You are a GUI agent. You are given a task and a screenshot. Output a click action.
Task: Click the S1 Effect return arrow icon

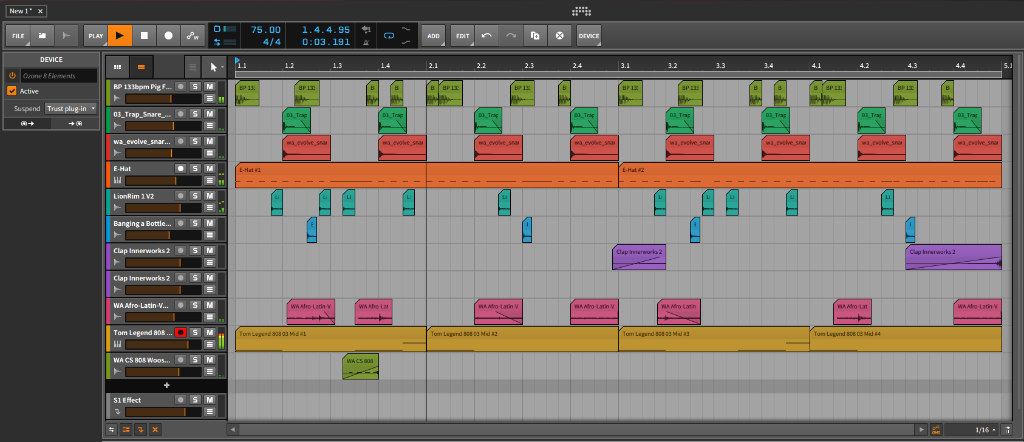pos(118,412)
